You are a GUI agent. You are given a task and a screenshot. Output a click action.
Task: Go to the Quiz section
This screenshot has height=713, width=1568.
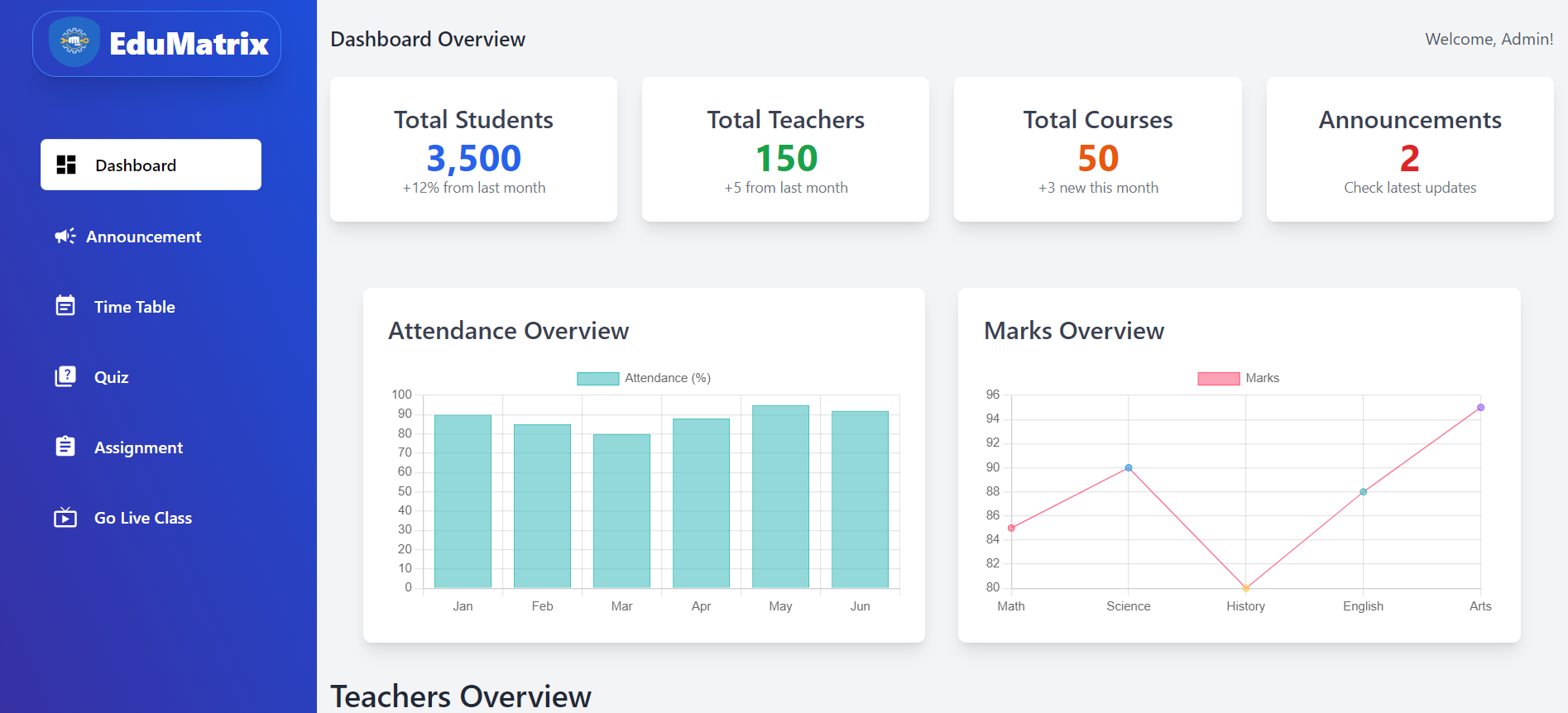pos(111,377)
